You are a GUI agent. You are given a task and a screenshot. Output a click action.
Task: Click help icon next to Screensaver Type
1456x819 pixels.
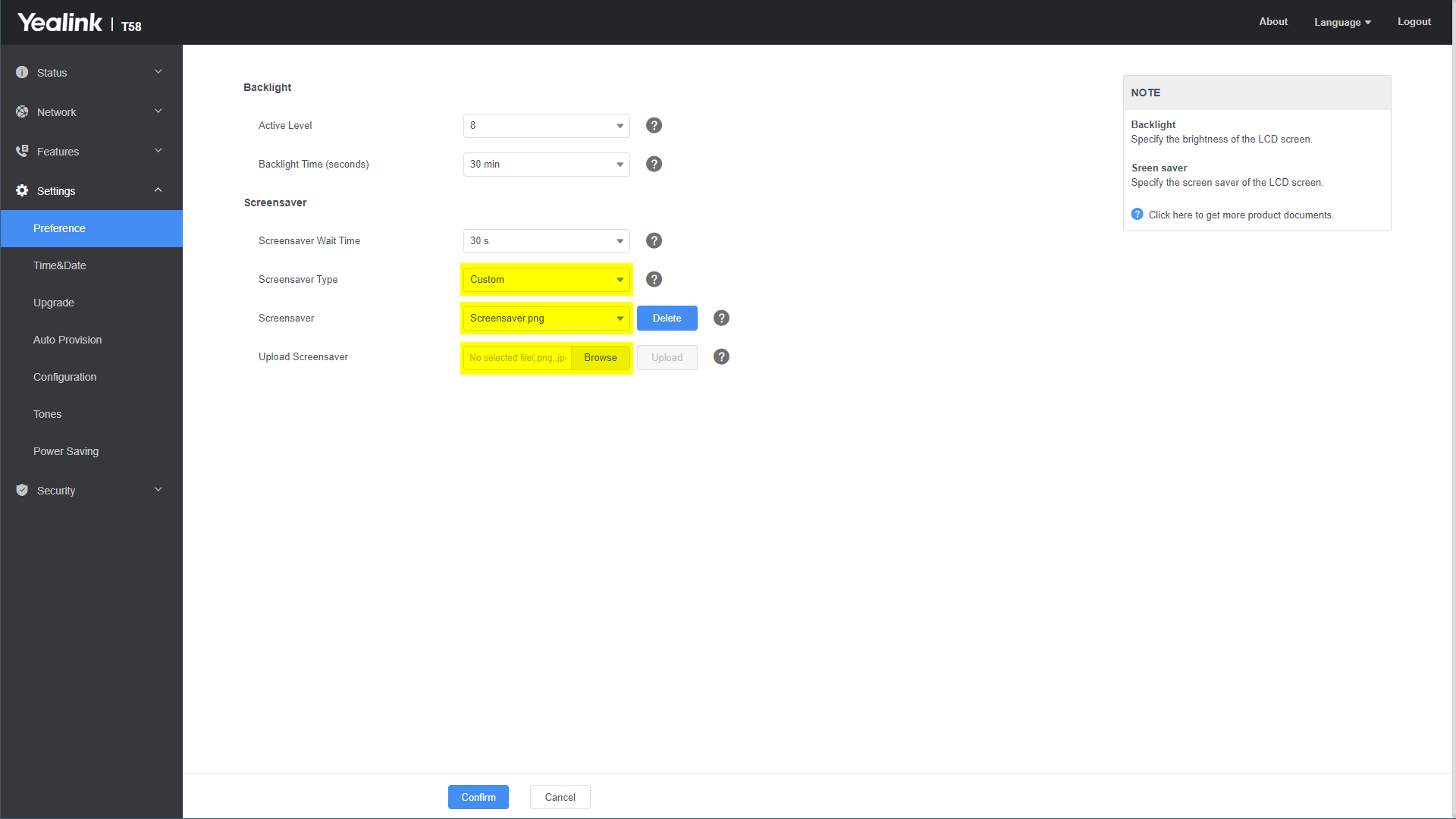(654, 280)
